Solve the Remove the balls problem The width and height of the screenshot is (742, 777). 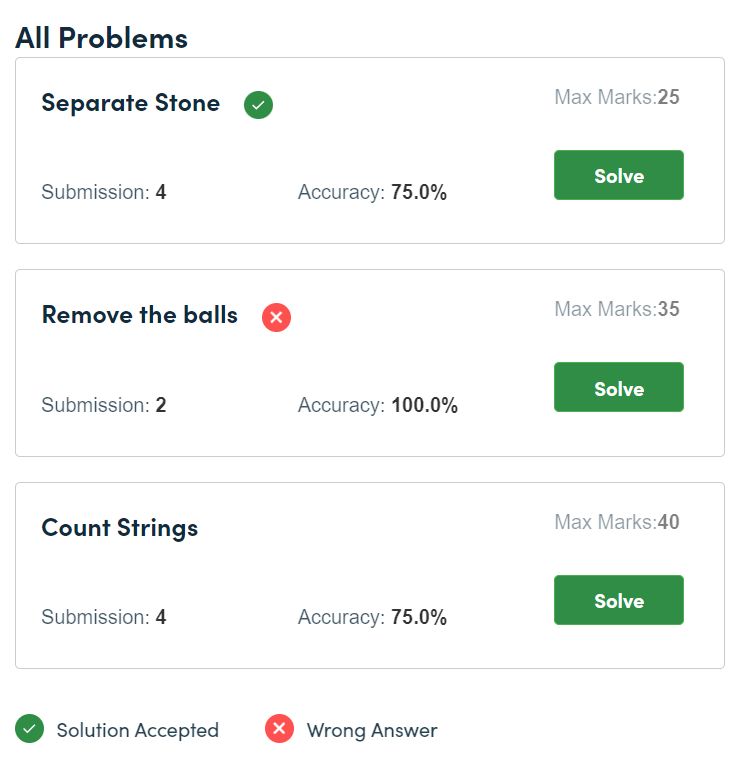click(619, 387)
